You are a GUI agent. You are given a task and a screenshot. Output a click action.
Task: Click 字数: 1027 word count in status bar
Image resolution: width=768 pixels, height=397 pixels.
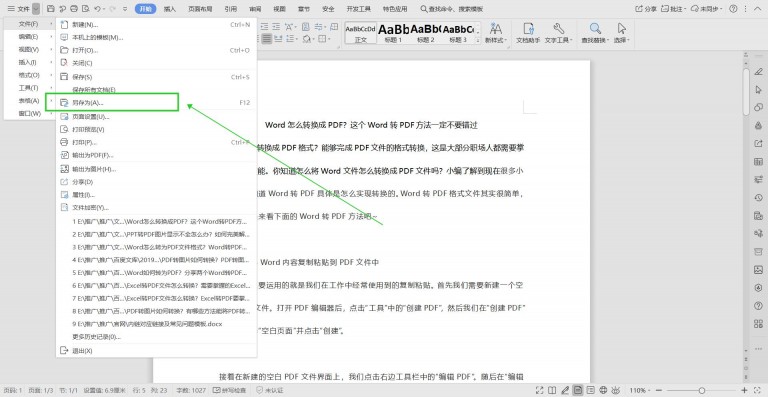(192, 390)
